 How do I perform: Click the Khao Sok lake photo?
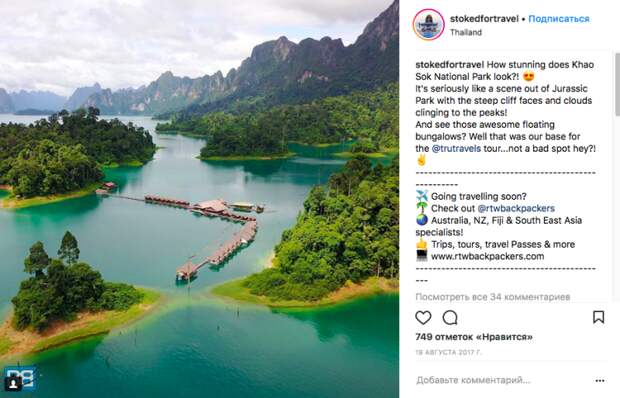pos(199,199)
